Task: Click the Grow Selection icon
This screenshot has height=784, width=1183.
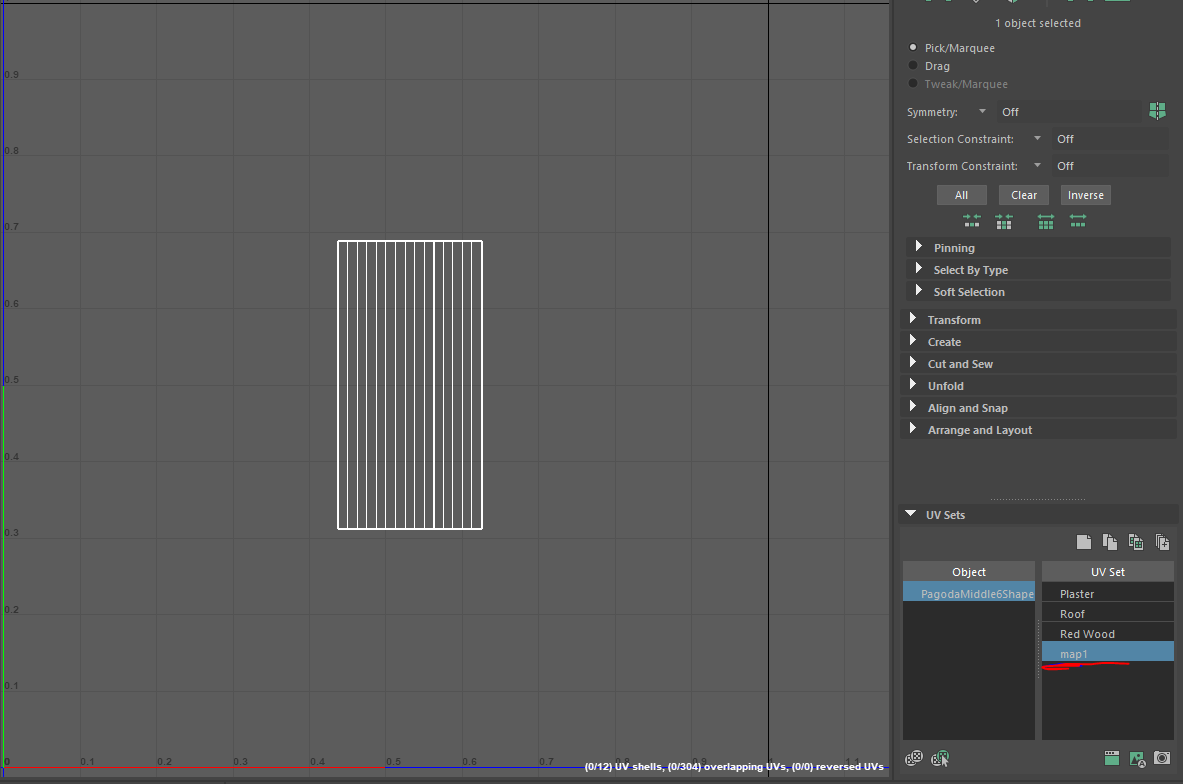Action: coord(1078,221)
